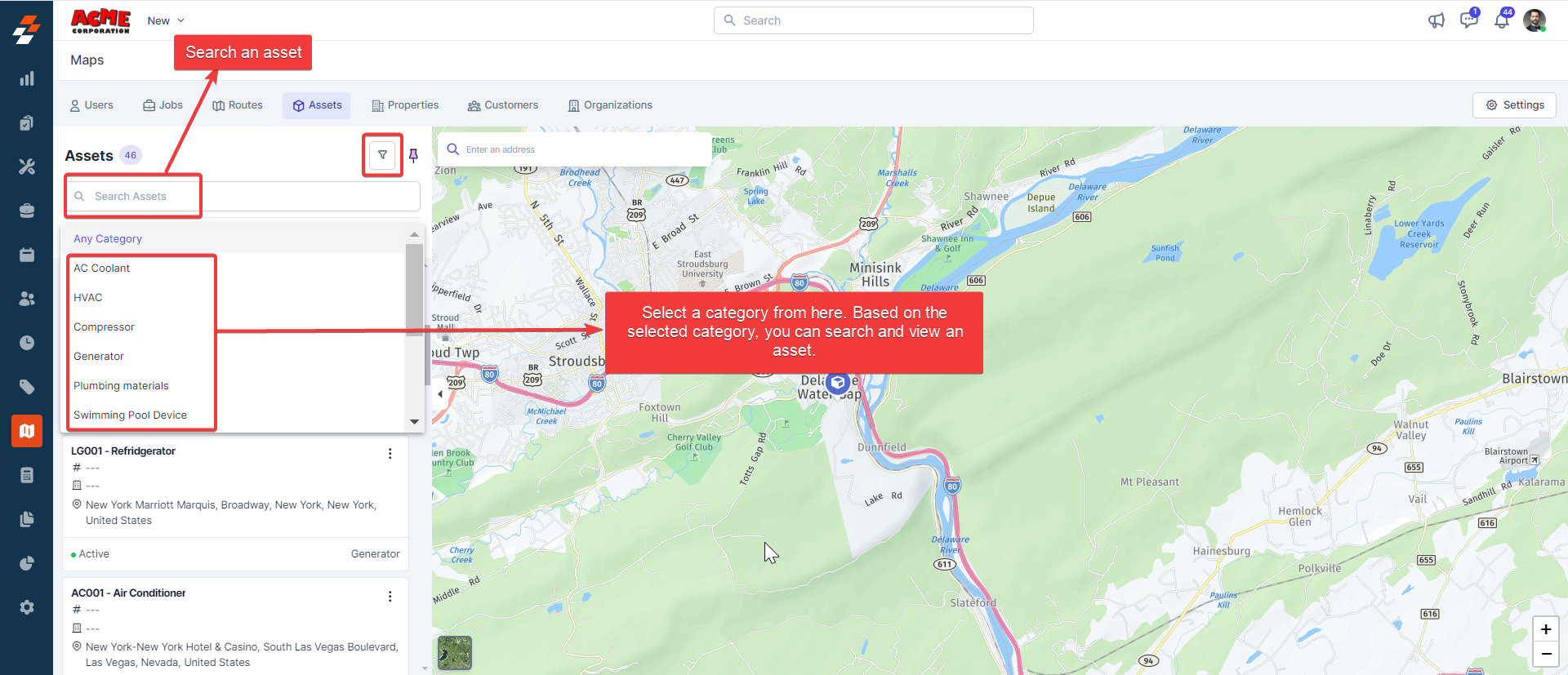Click the megaphone announcements icon

(x=1437, y=20)
